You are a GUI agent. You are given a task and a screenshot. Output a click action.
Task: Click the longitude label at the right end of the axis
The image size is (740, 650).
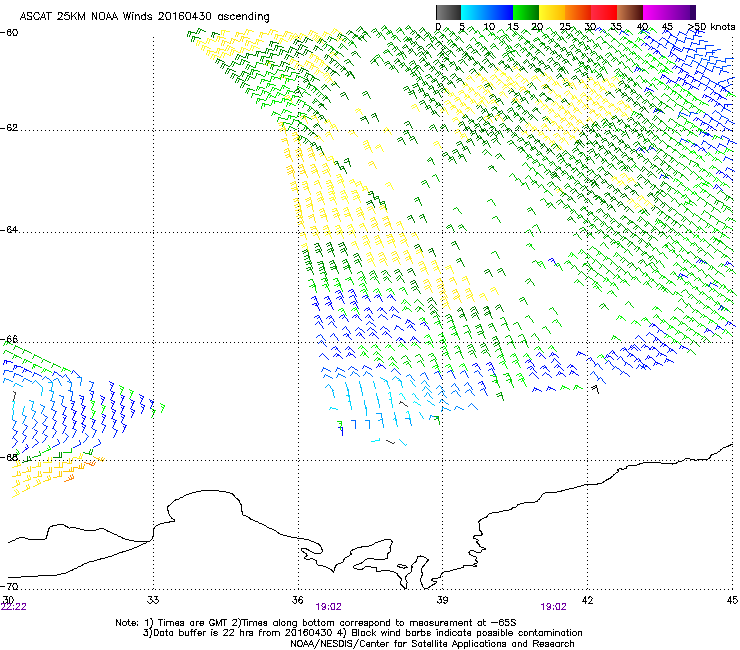[x=732, y=600]
